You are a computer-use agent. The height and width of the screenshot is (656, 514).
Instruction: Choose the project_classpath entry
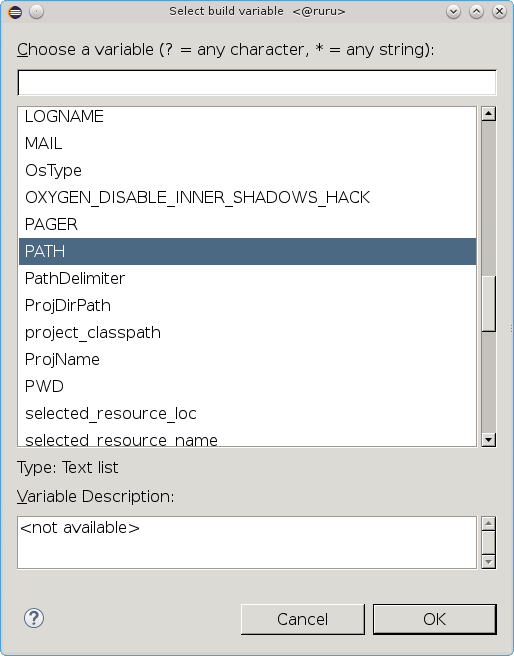(x=247, y=332)
